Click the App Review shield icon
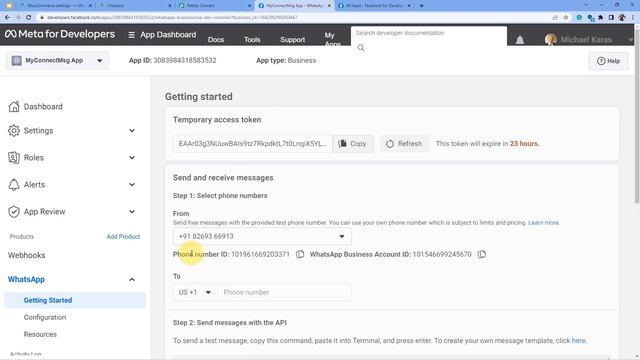 click(x=13, y=211)
